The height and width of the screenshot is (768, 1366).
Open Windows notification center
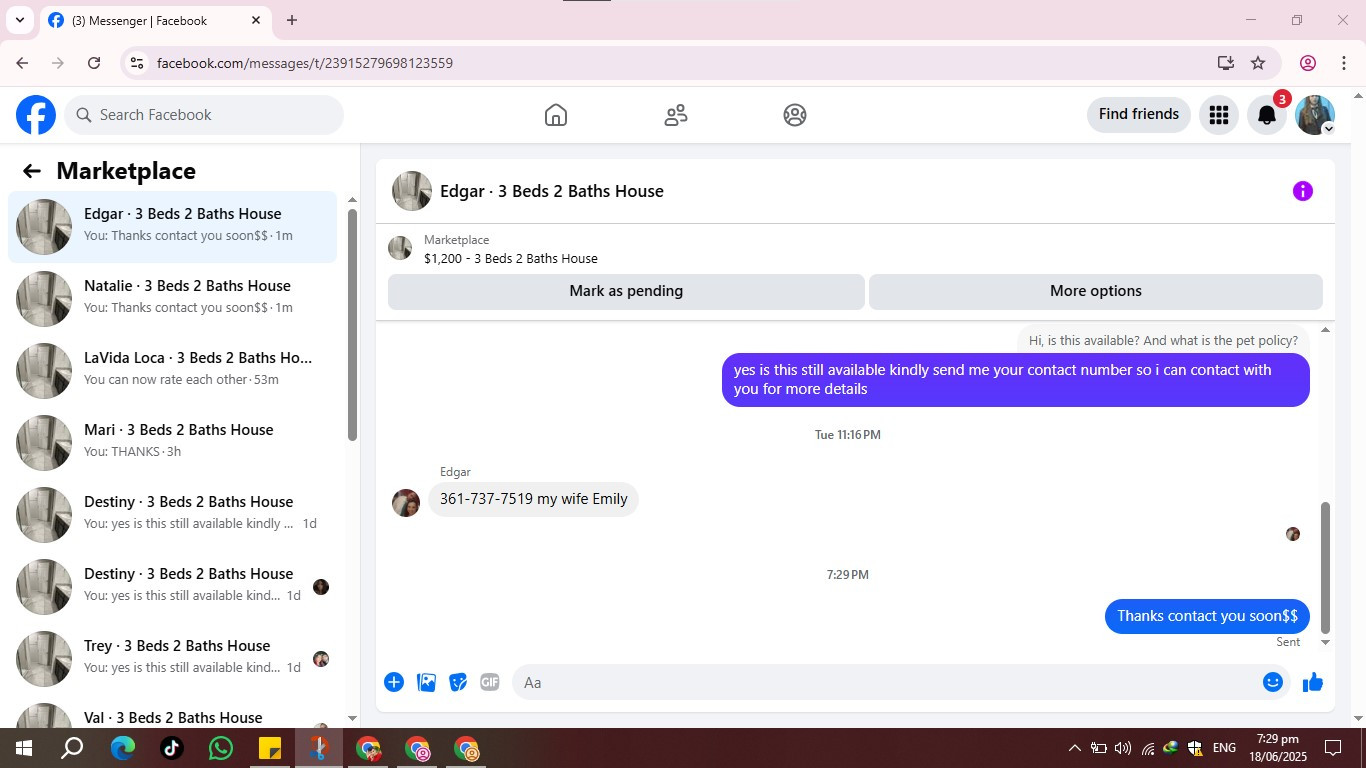(1333, 748)
